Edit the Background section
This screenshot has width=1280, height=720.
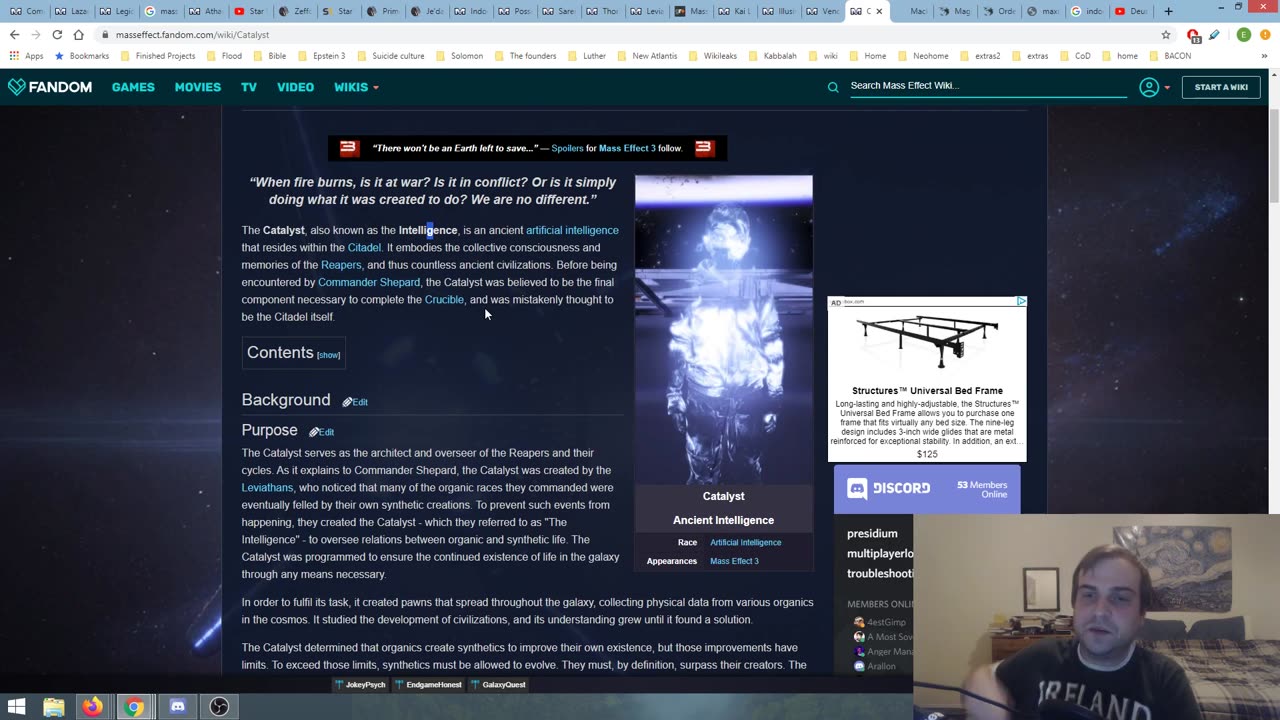click(x=355, y=402)
